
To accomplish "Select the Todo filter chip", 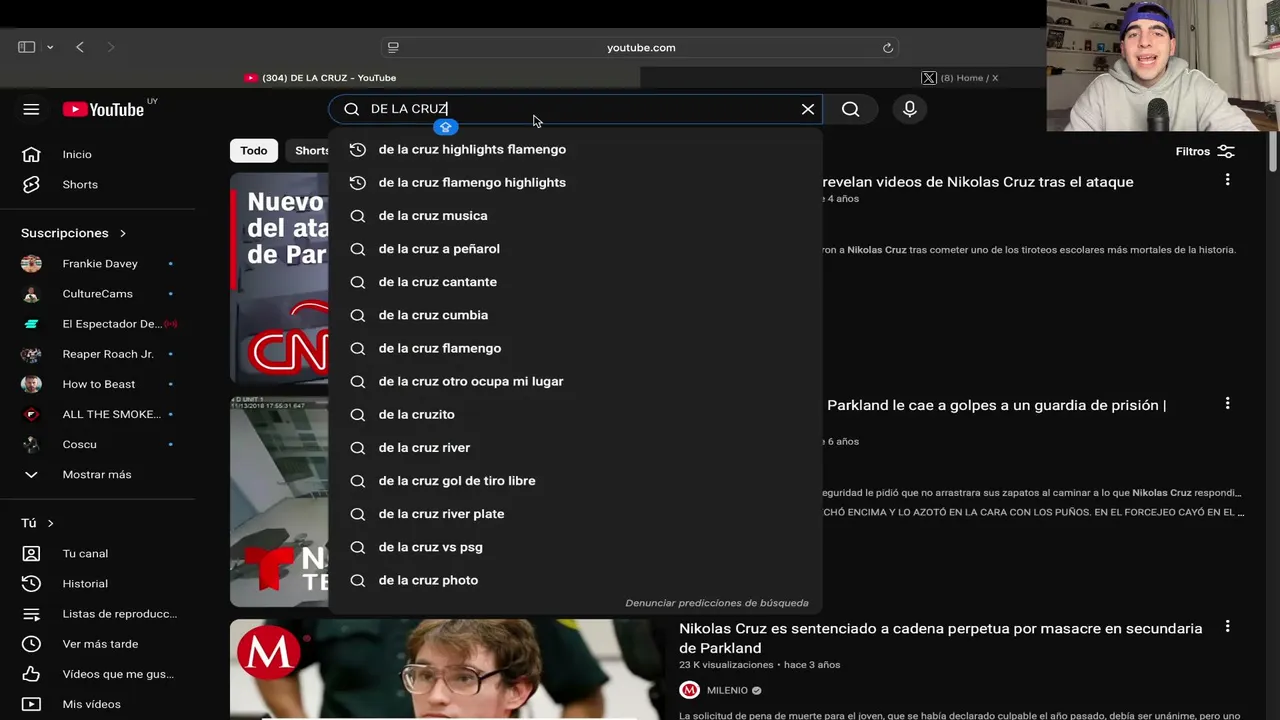I will pyautogui.click(x=254, y=150).
